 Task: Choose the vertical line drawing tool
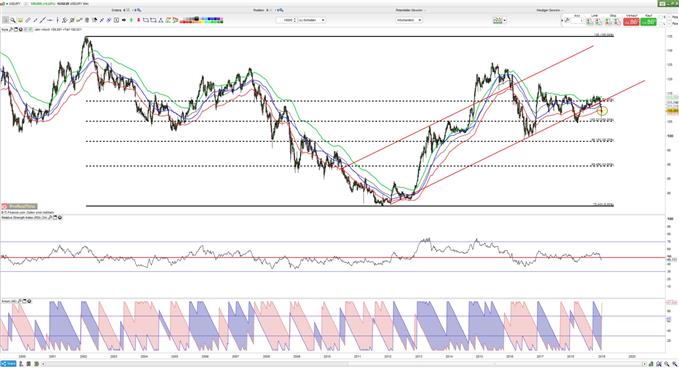[x=58, y=20]
